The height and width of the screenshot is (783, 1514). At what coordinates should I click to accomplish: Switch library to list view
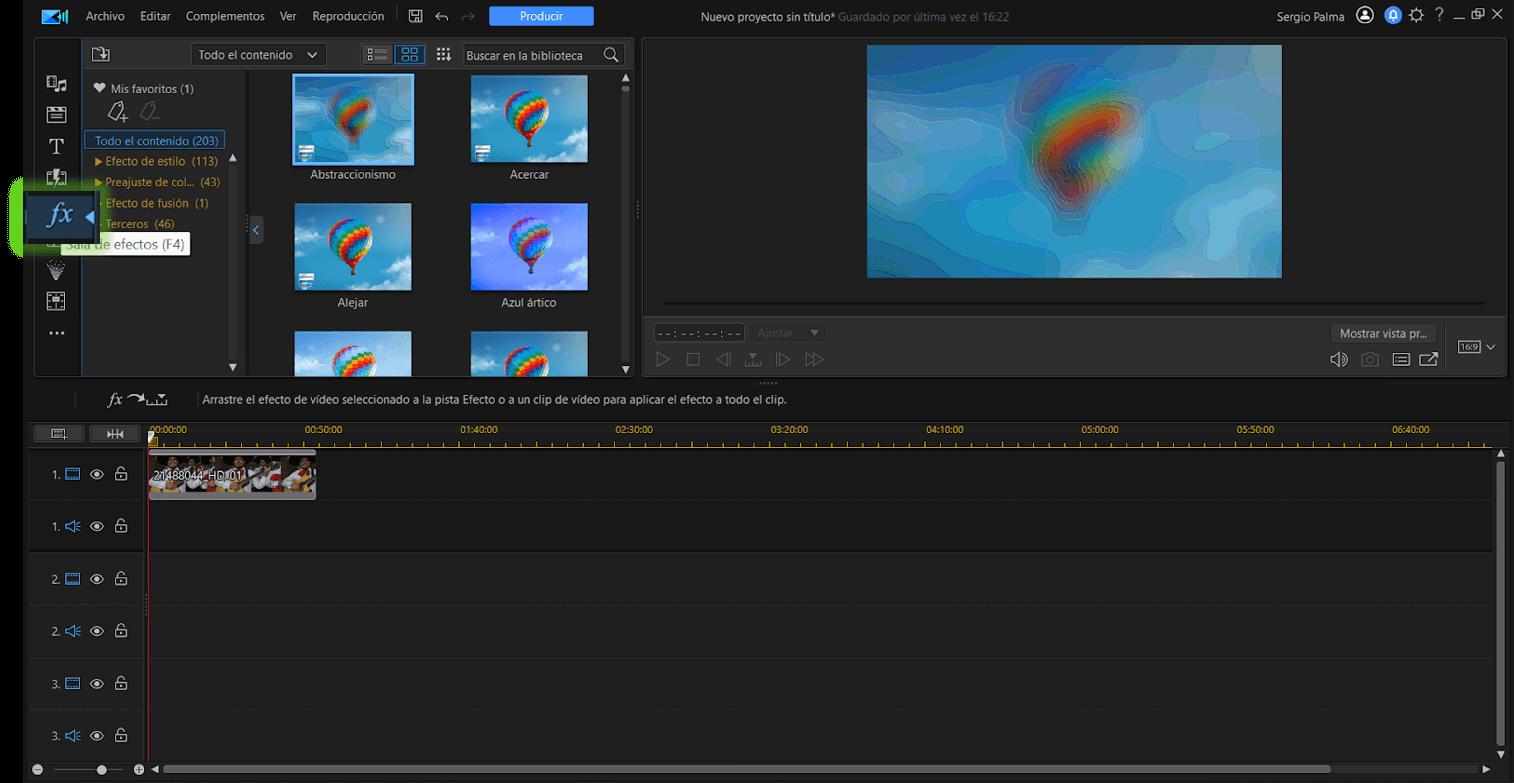point(377,55)
